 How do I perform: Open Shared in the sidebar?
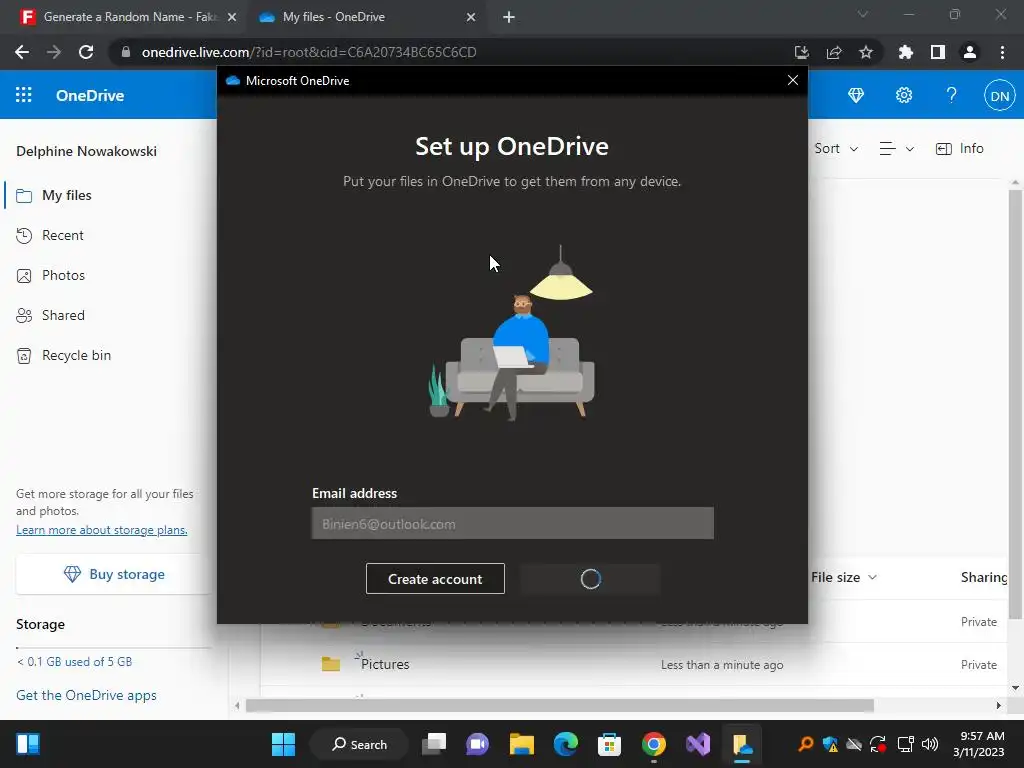[63, 315]
